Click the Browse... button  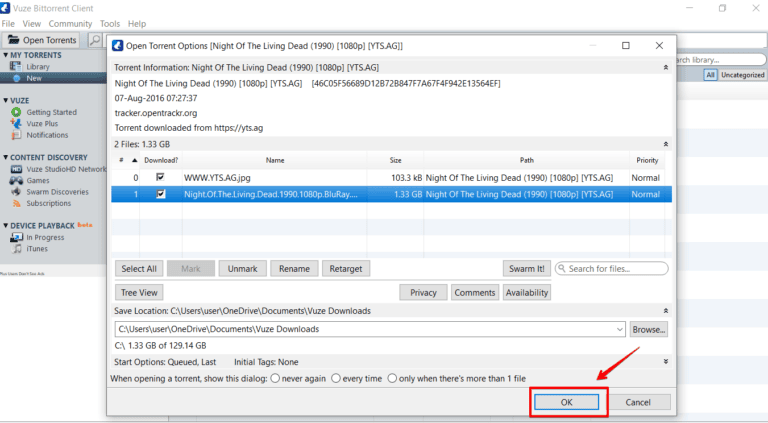(649, 329)
